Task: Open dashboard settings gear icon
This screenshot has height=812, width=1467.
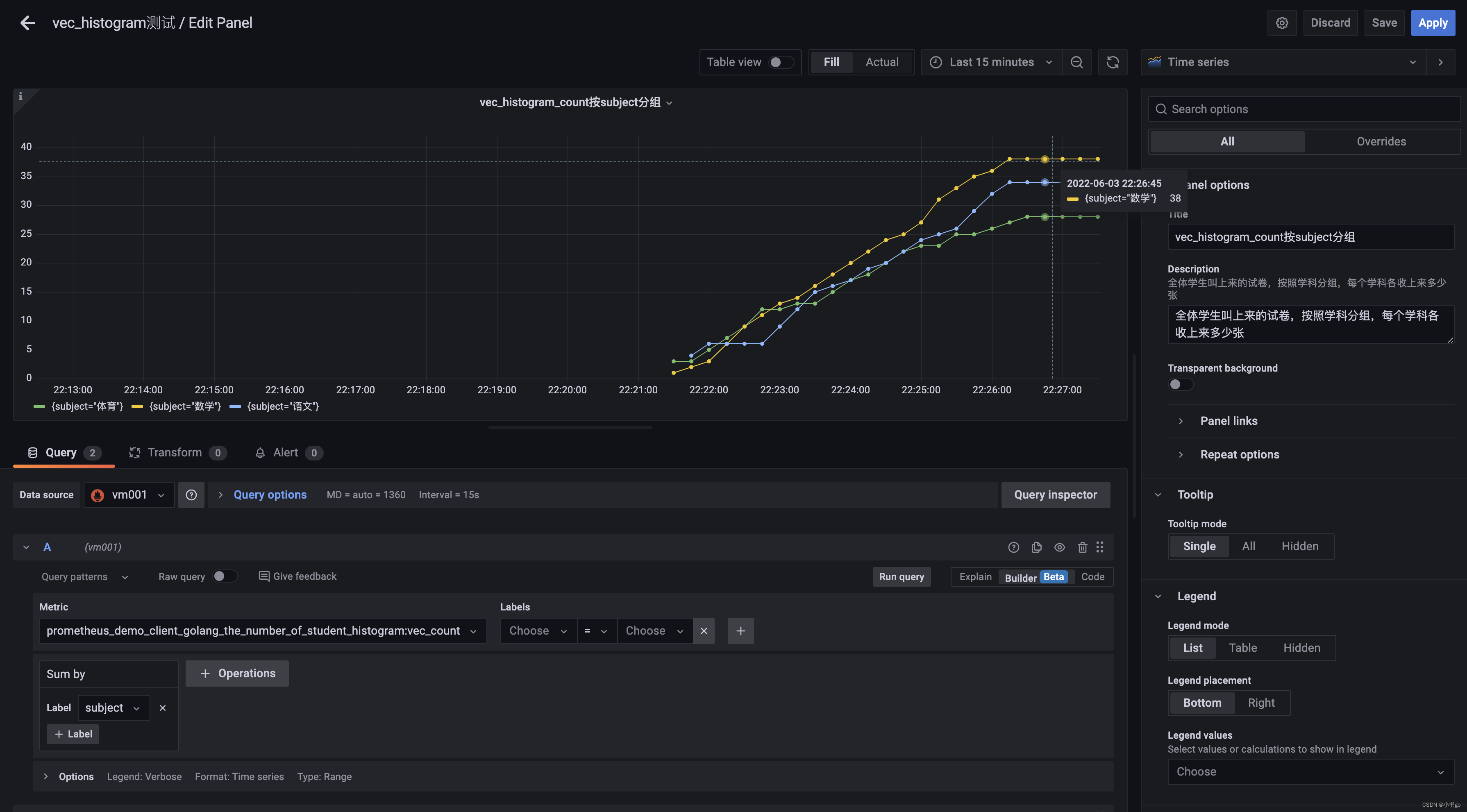Action: click(1281, 23)
